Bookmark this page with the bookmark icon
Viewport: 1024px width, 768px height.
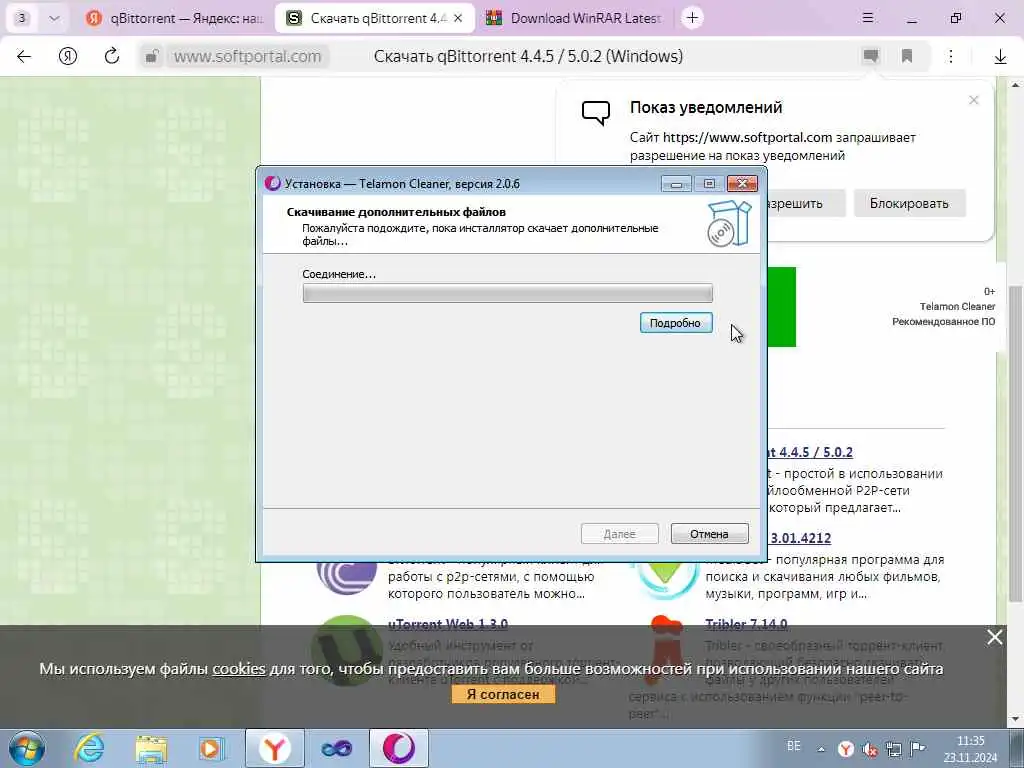[907, 56]
